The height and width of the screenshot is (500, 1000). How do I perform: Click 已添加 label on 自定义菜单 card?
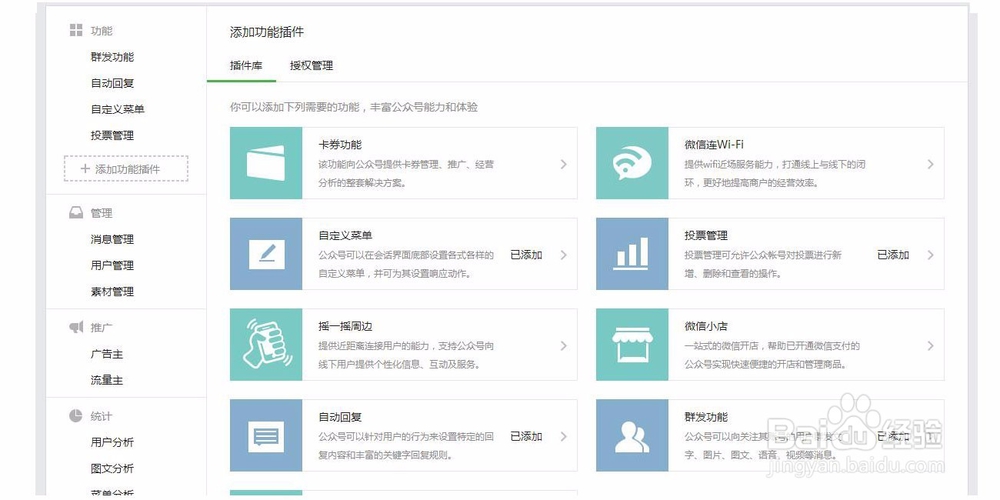coord(526,254)
